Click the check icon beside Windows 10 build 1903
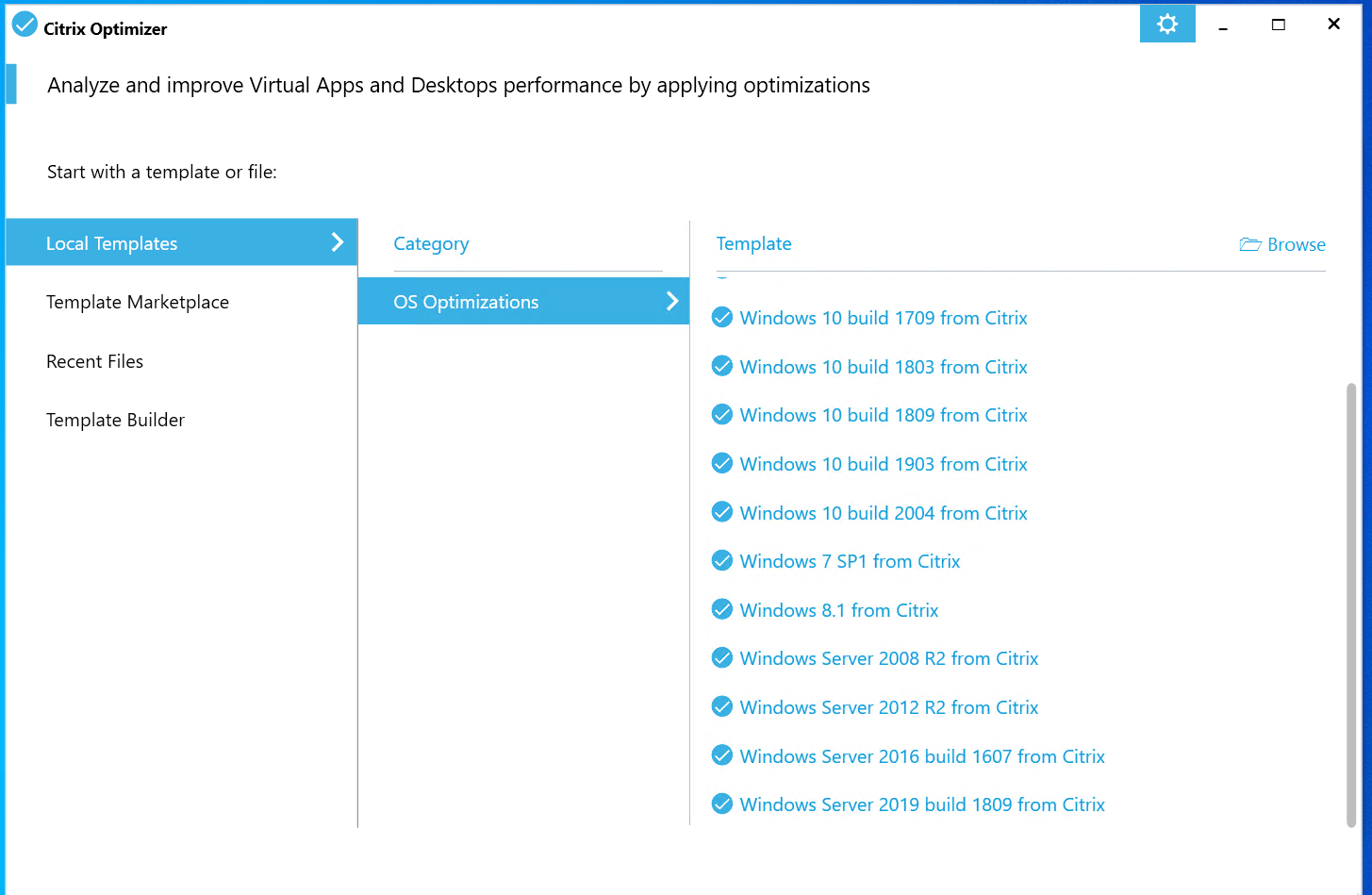The width and height of the screenshot is (1372, 895). (722, 464)
